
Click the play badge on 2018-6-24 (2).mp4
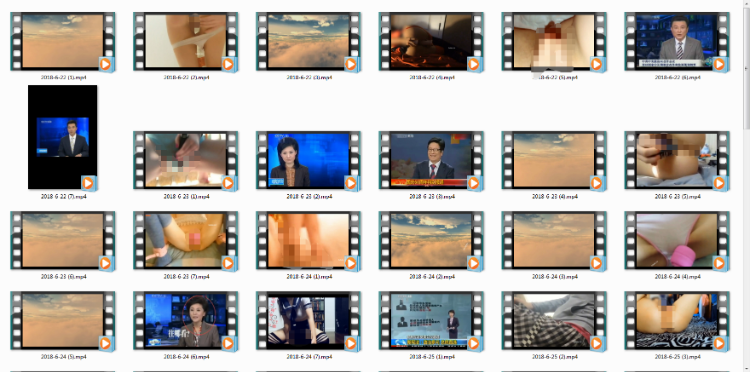coord(474,263)
